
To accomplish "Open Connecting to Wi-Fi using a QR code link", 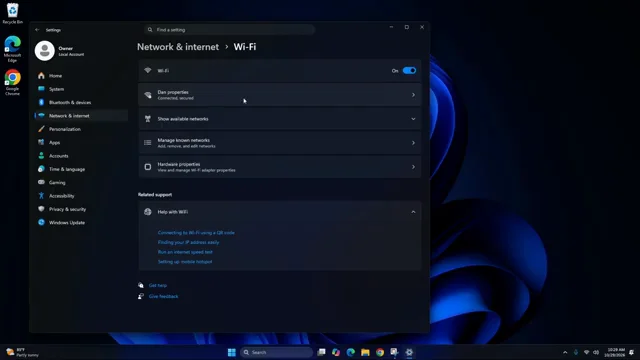I will 196,233.
